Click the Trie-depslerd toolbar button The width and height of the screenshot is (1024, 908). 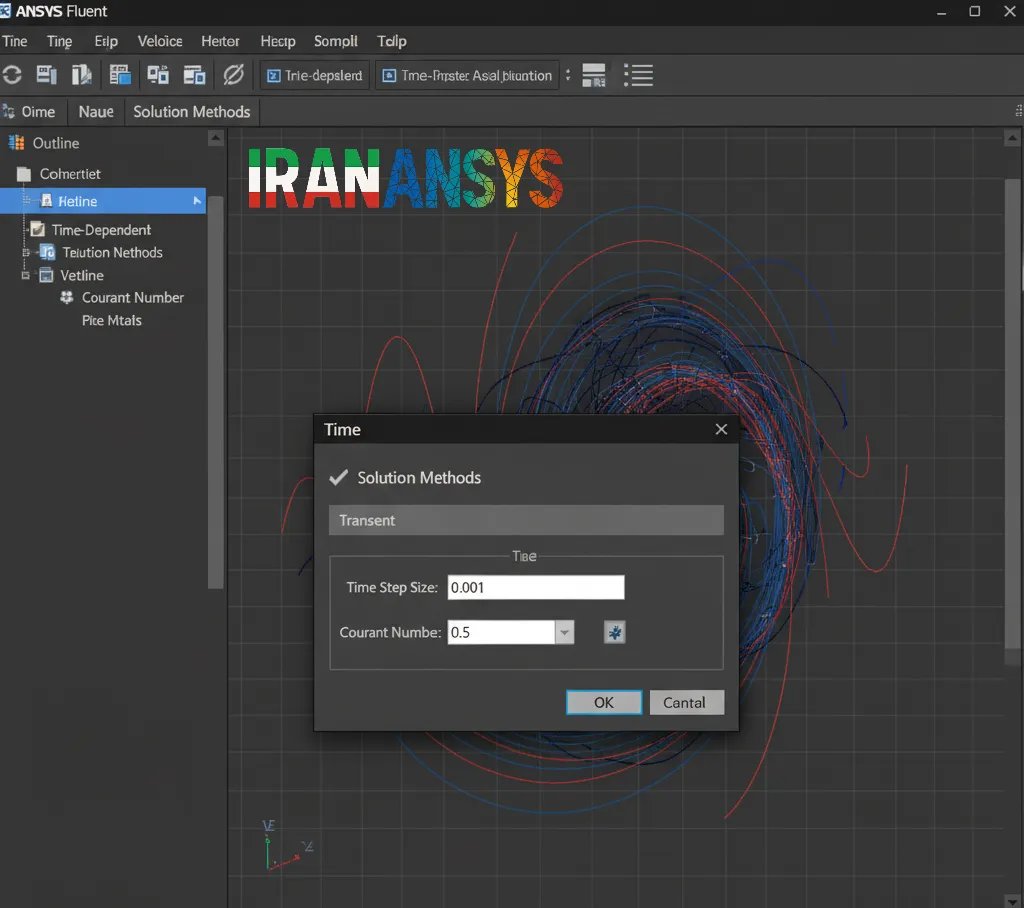315,76
